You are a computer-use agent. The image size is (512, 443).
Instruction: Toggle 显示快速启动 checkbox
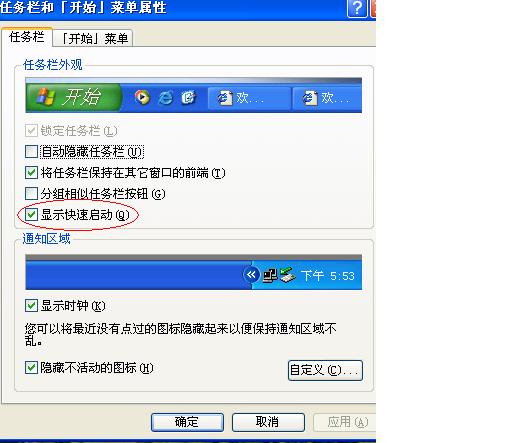(x=31, y=215)
